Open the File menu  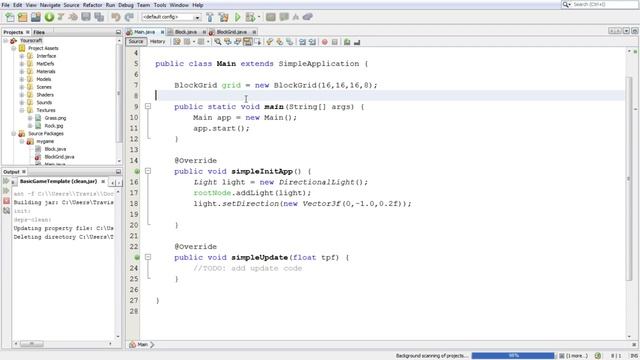[5, 5]
